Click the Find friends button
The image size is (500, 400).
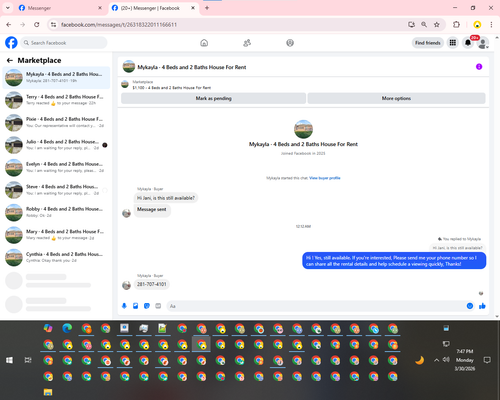(428, 43)
